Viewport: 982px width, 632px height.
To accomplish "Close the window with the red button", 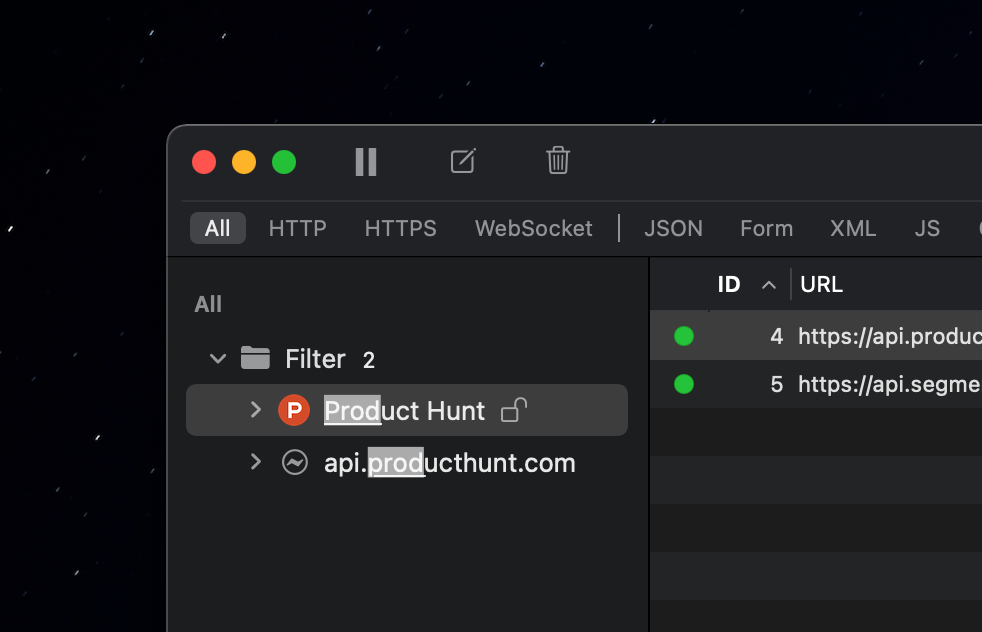I will point(204,162).
